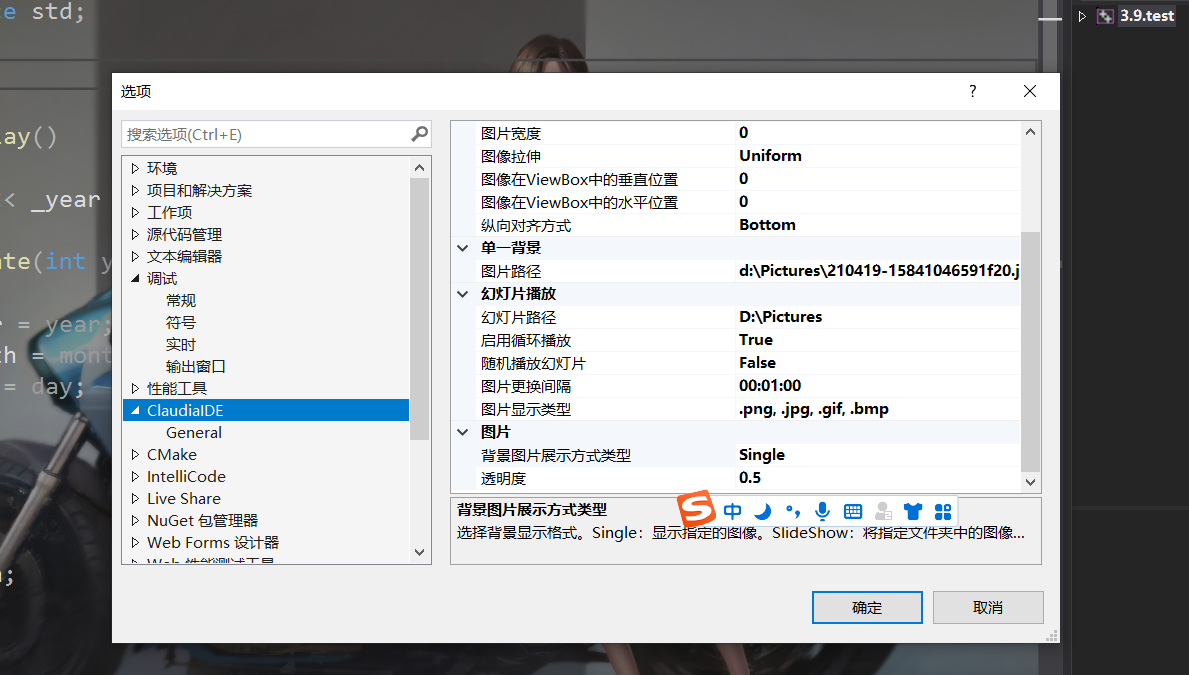Collapse the 调试 tree node
1189x675 pixels.
click(x=131, y=278)
